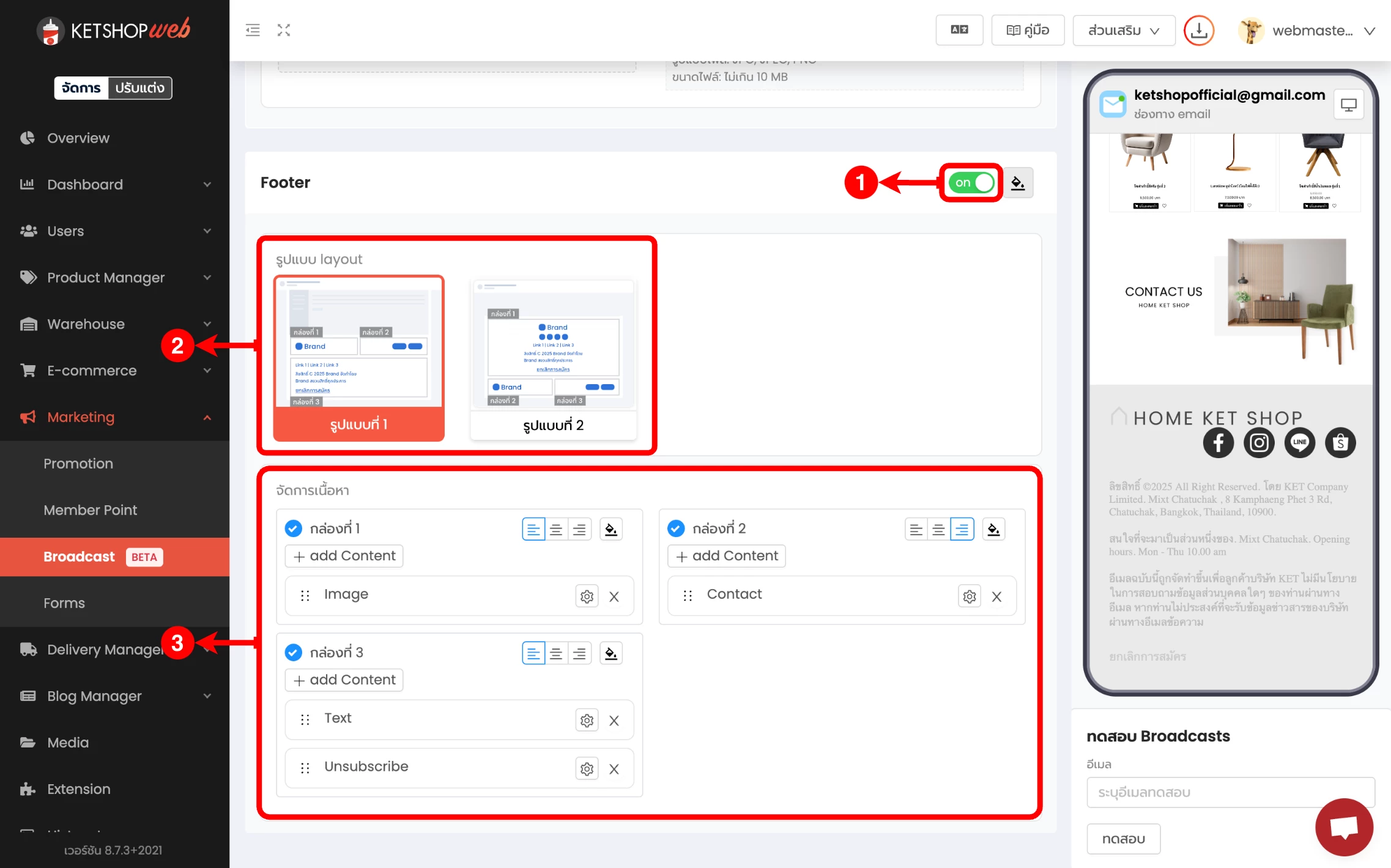
Task: Open settings gear for Unsubscribe item
Action: coord(586,768)
